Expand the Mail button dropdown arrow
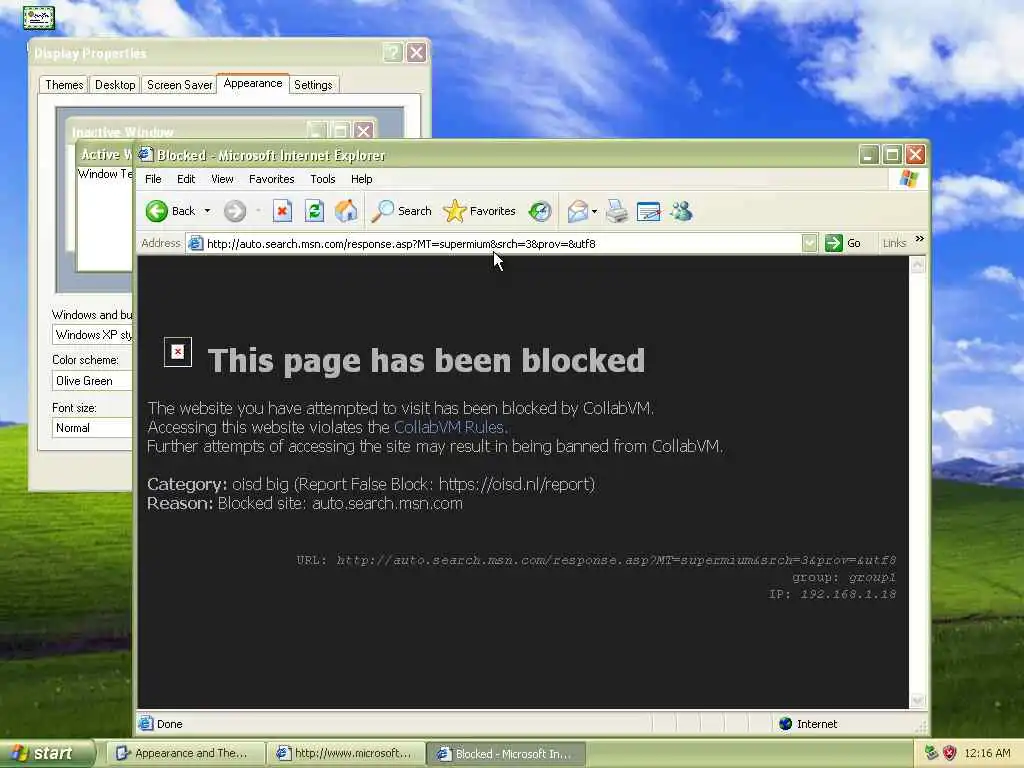This screenshot has width=1024, height=768. pyautogui.click(x=594, y=211)
